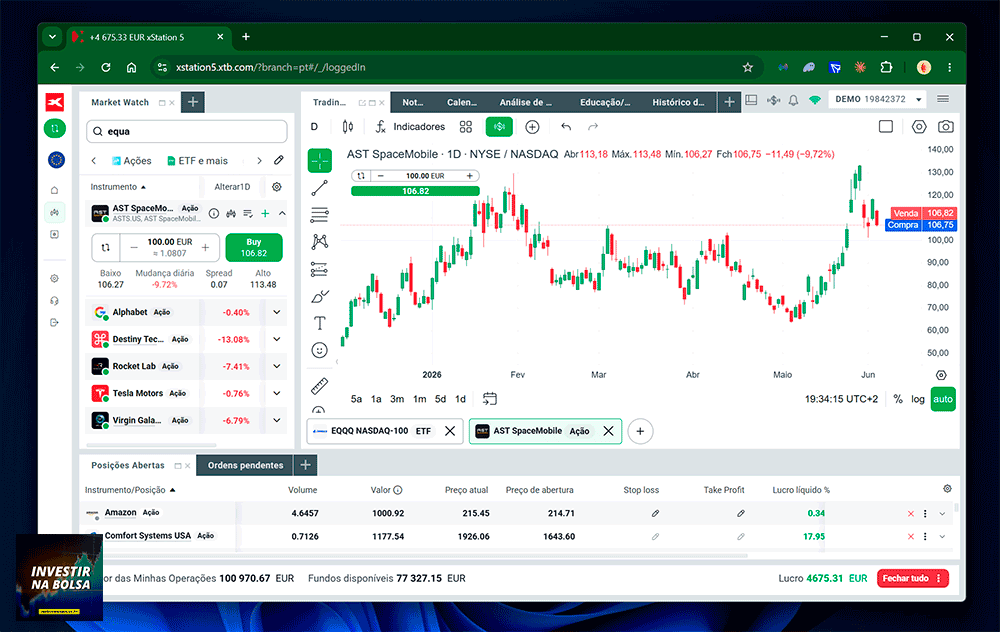
Task: Open the emoji icons tool
Action: tap(320, 350)
